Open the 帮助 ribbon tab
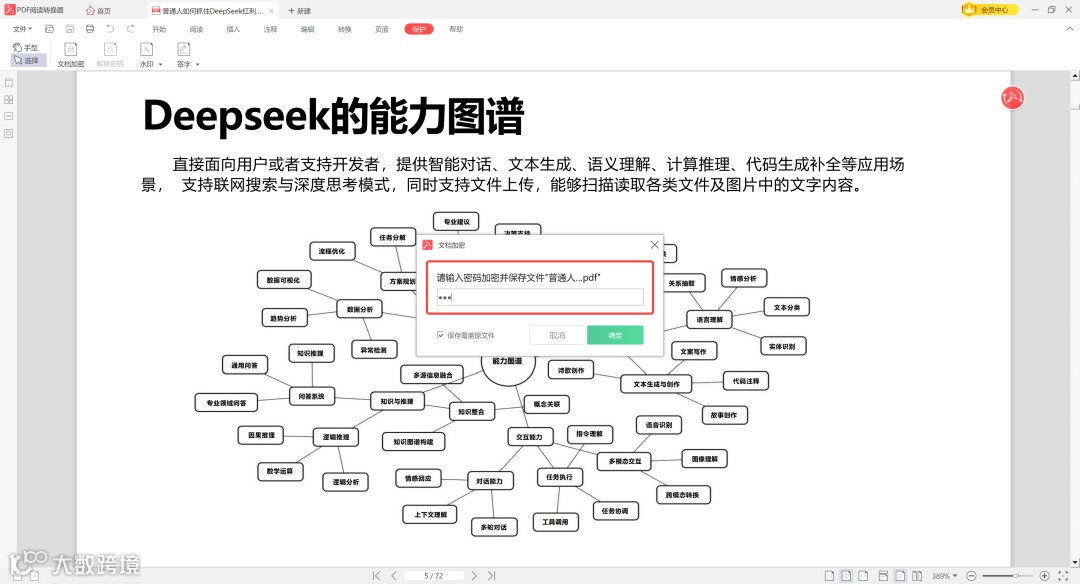The height and width of the screenshot is (584, 1080). 456,30
